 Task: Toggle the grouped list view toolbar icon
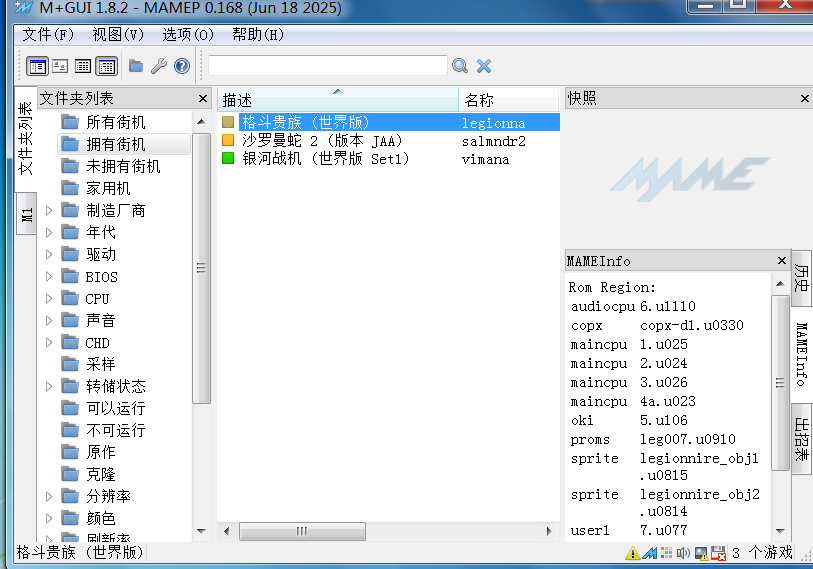(106, 66)
